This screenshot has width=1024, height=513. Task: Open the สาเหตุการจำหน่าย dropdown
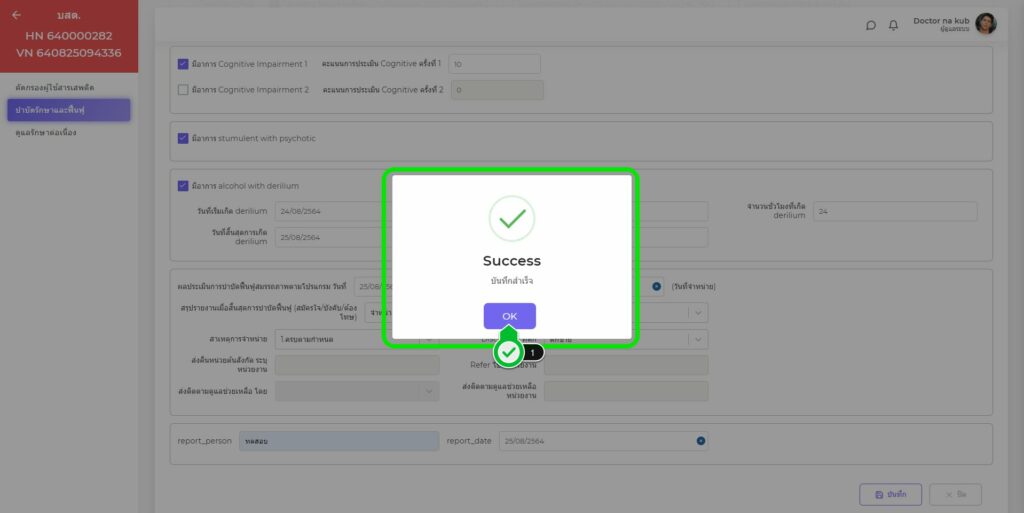click(357, 340)
